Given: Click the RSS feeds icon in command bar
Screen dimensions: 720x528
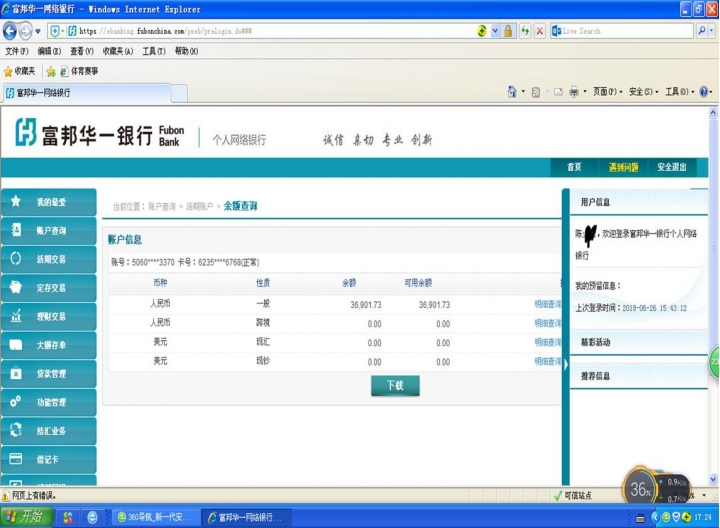Looking at the screenshot, I should pyautogui.click(x=535, y=92).
